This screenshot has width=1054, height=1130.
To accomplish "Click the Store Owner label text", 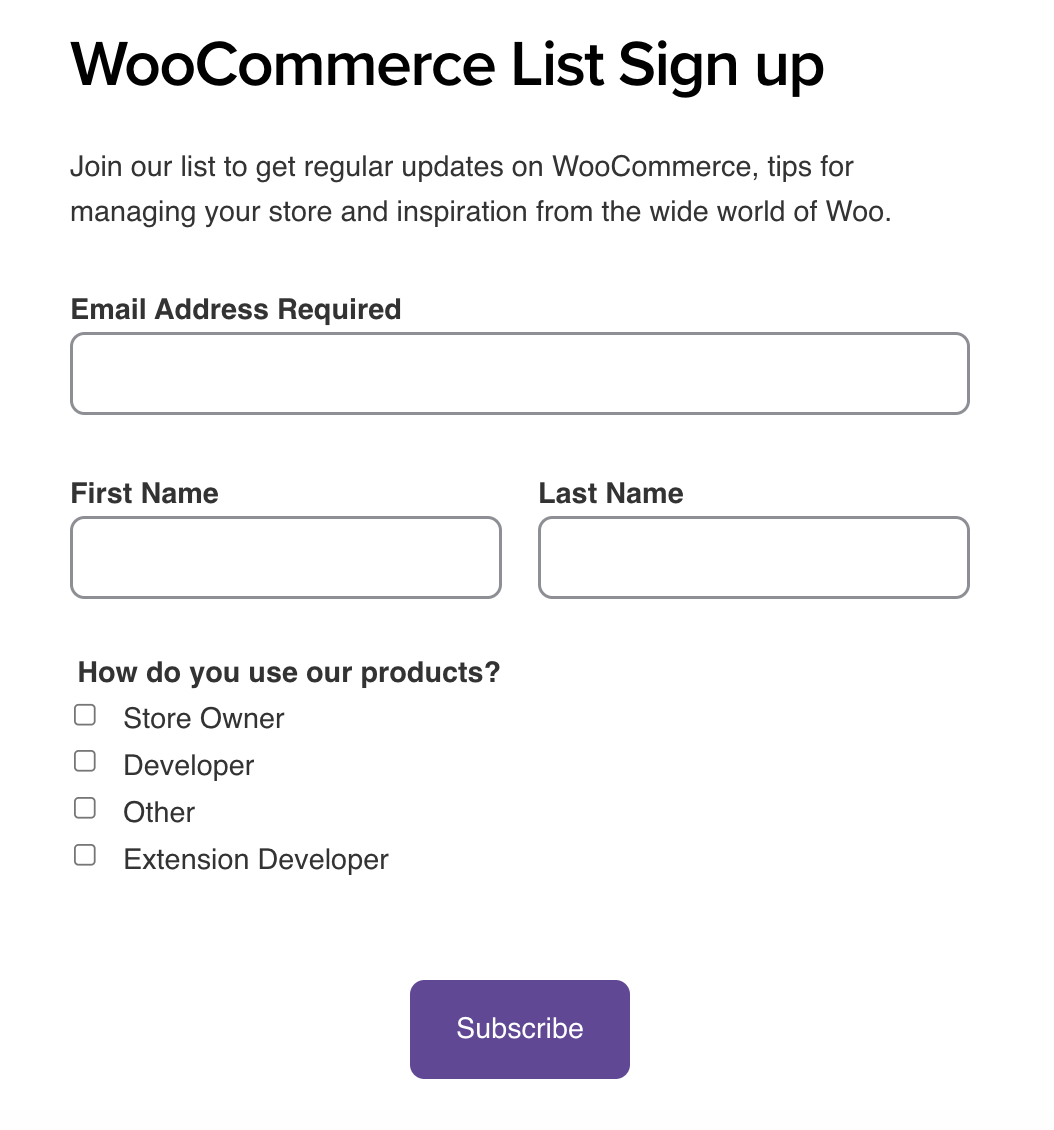I will 203,717.
